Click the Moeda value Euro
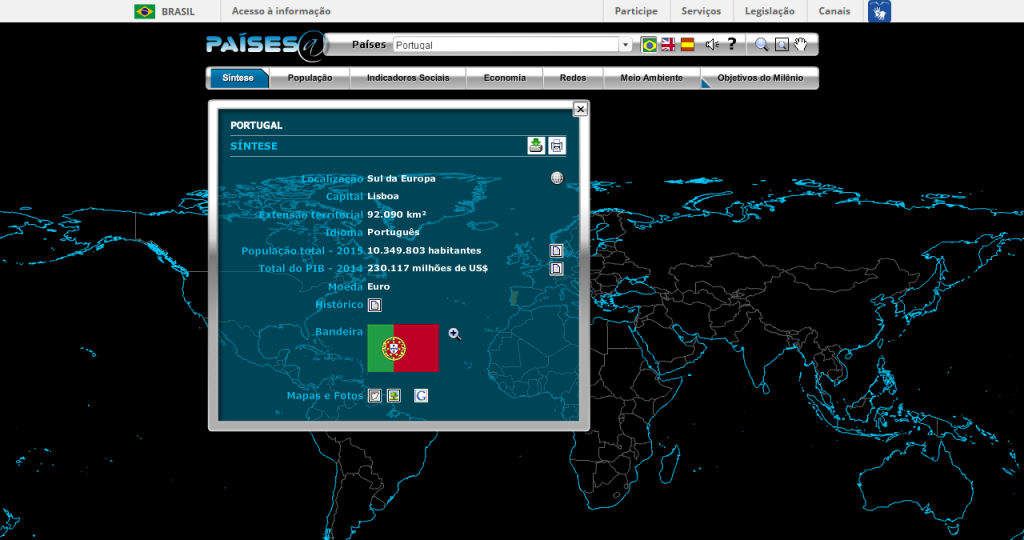 [378, 286]
